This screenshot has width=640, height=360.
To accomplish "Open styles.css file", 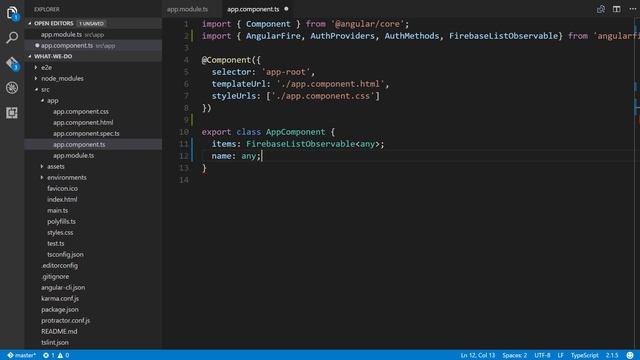I will (60, 233).
